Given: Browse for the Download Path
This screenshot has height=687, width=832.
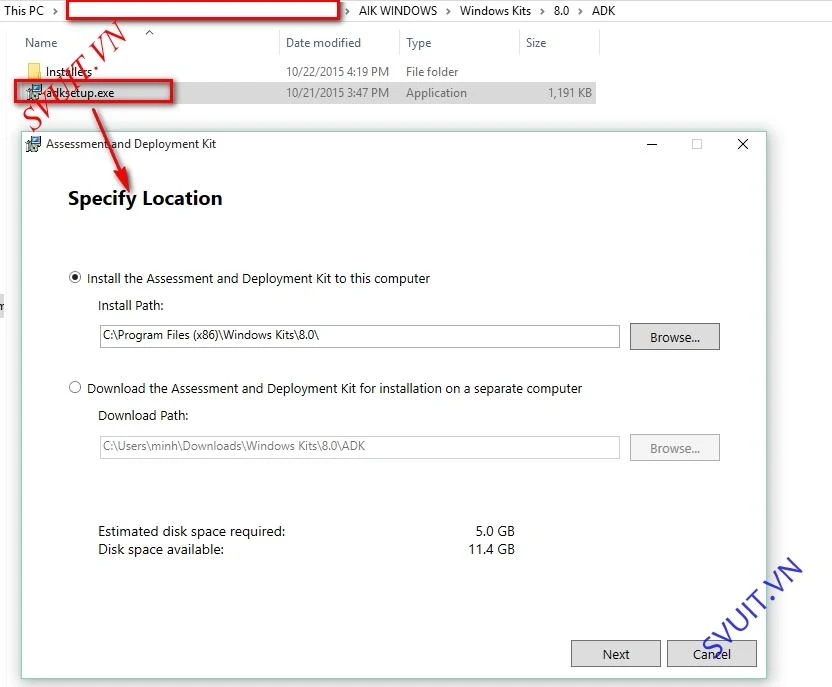Looking at the screenshot, I should click(674, 448).
